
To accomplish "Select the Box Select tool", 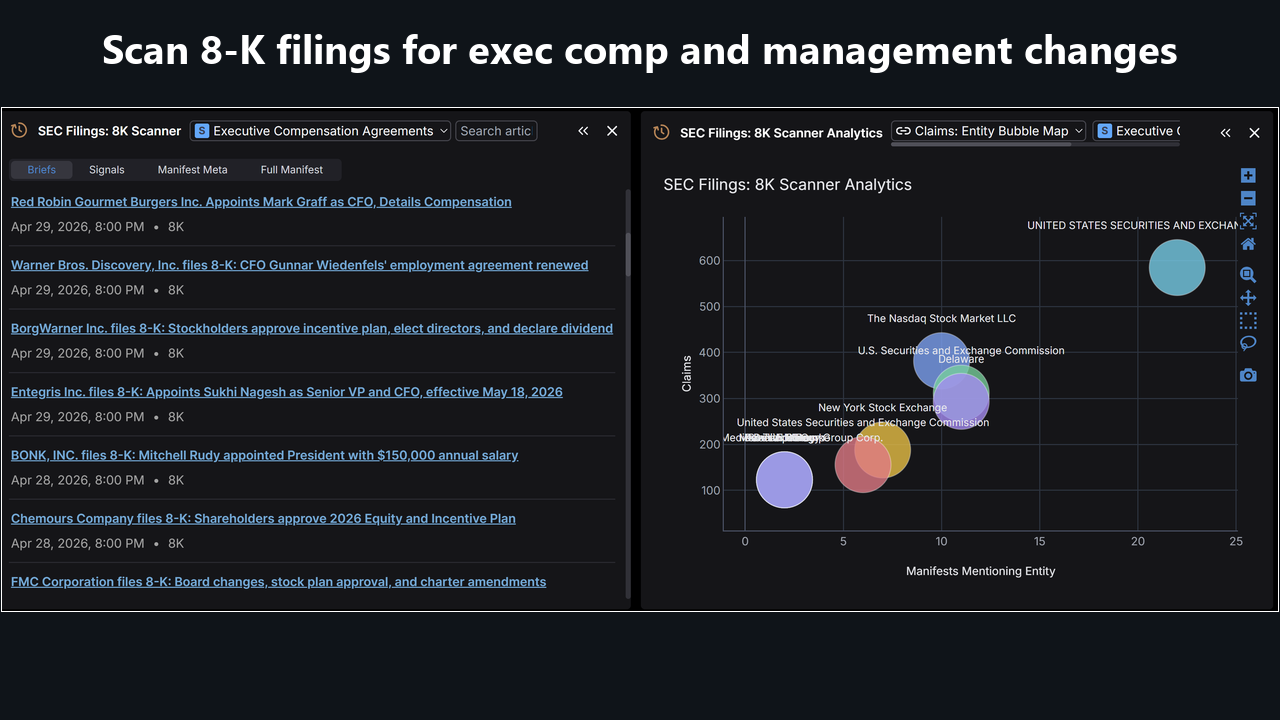I will coord(1248,321).
